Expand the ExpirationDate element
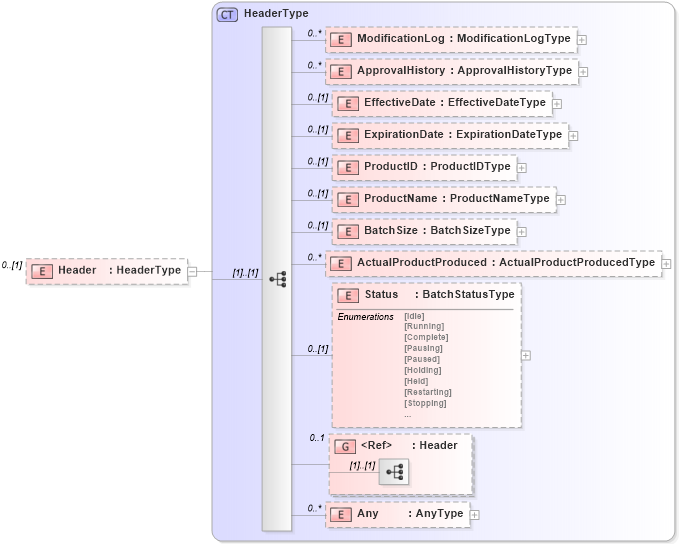 (573, 136)
